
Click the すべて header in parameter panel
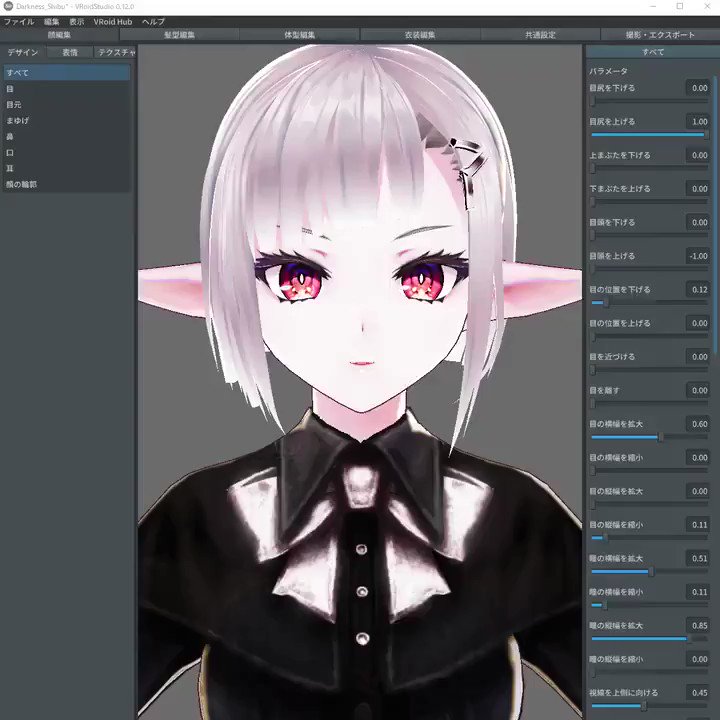tap(653, 52)
